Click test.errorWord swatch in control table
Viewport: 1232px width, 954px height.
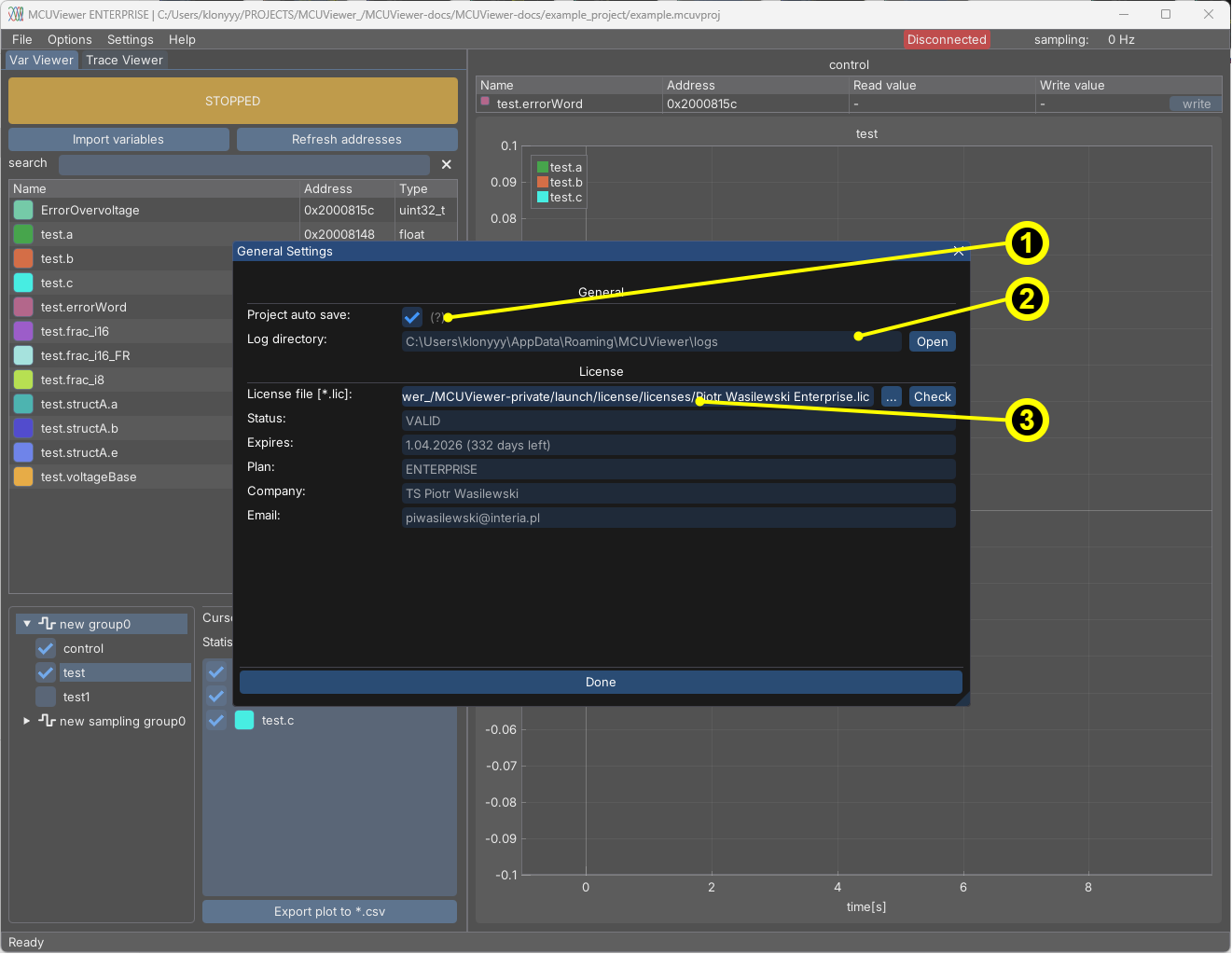[x=485, y=101]
